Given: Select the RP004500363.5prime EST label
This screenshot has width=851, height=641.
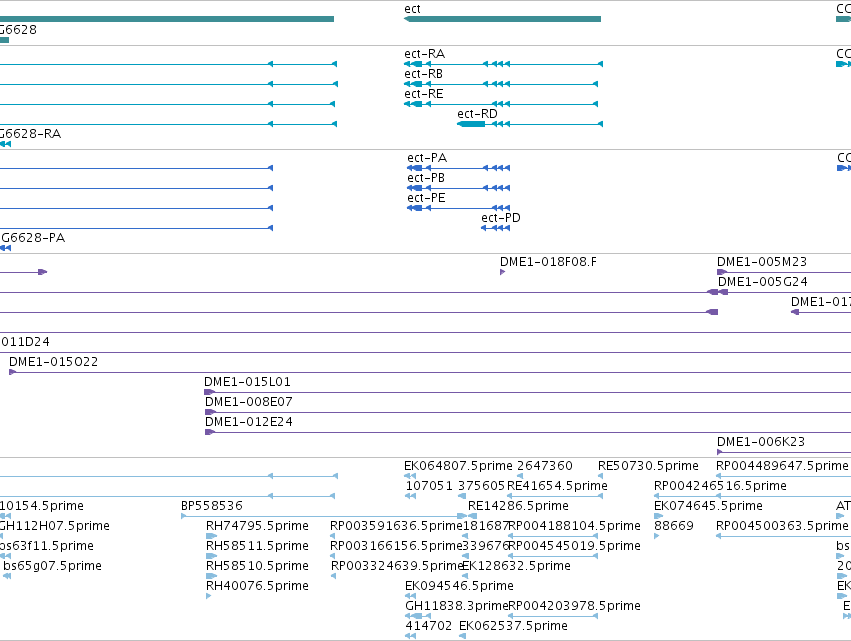Looking at the screenshot, I should [x=782, y=526].
